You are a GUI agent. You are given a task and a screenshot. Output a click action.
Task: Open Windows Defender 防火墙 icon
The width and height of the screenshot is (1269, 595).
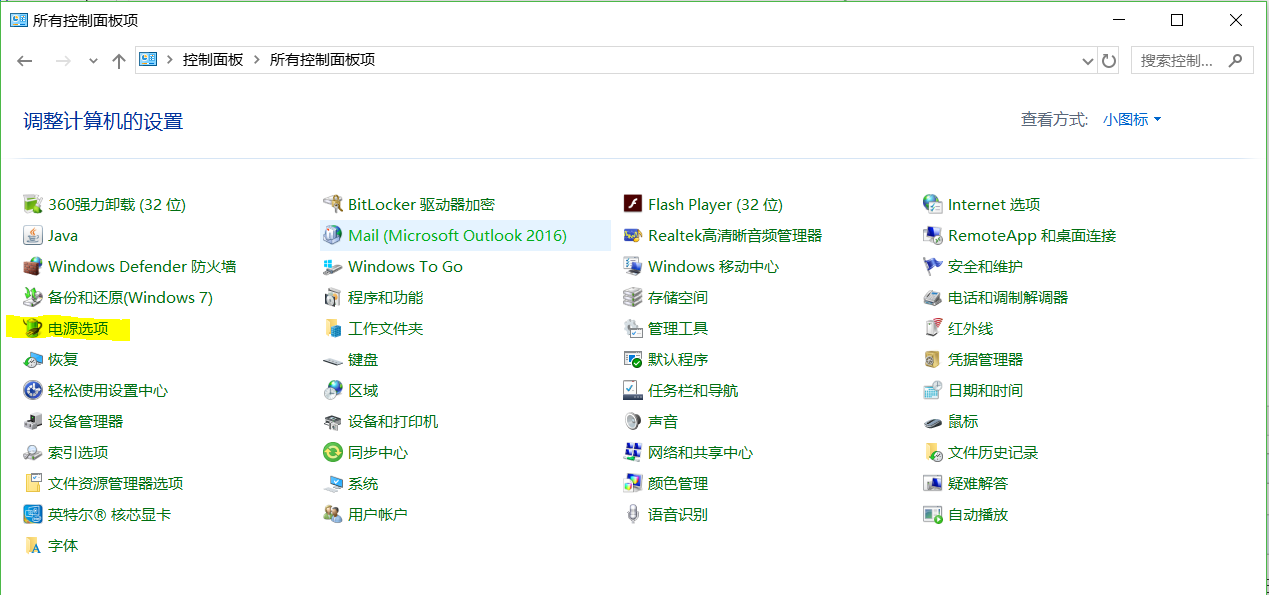(x=33, y=266)
